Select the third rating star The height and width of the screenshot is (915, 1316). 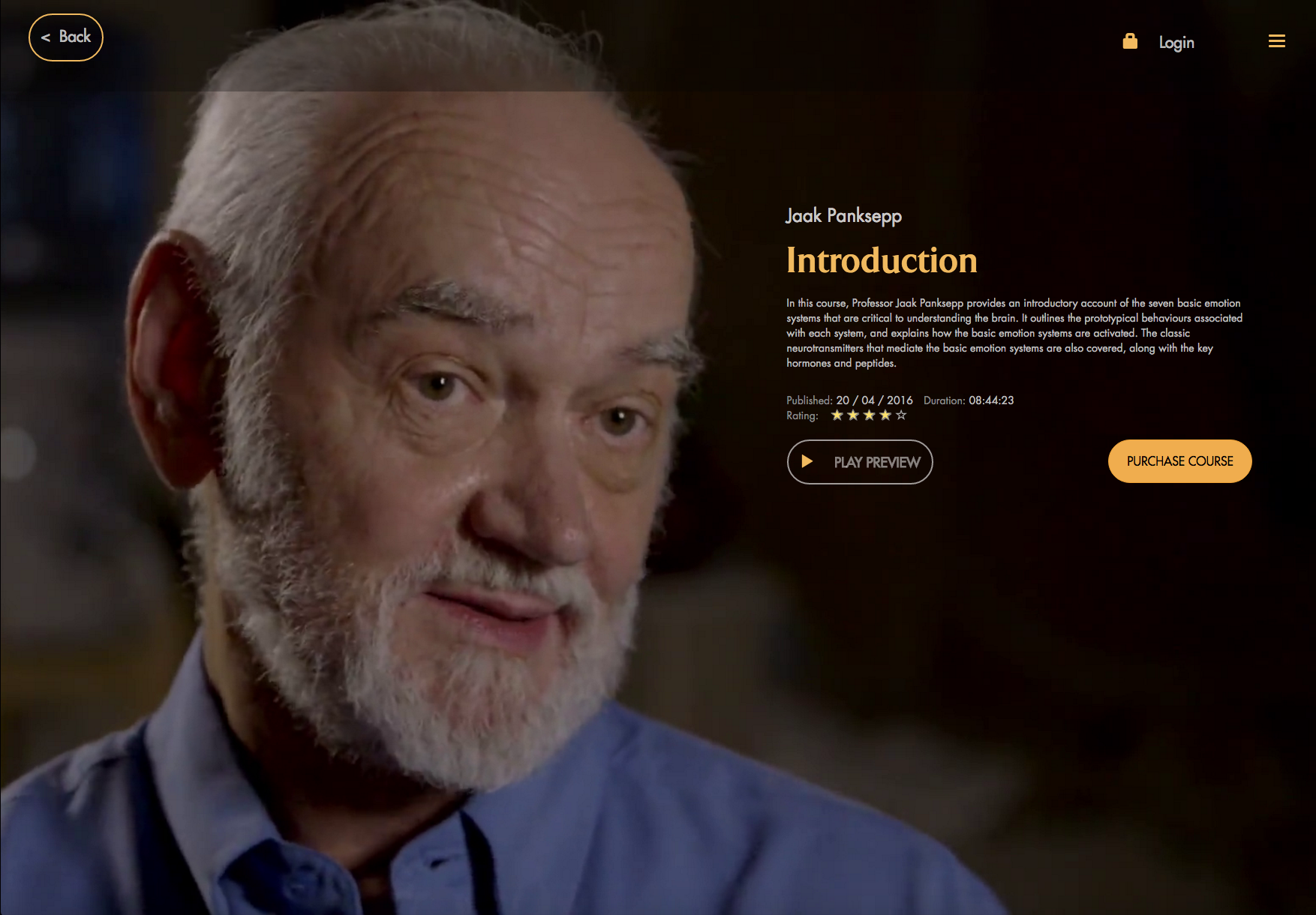[x=869, y=415]
